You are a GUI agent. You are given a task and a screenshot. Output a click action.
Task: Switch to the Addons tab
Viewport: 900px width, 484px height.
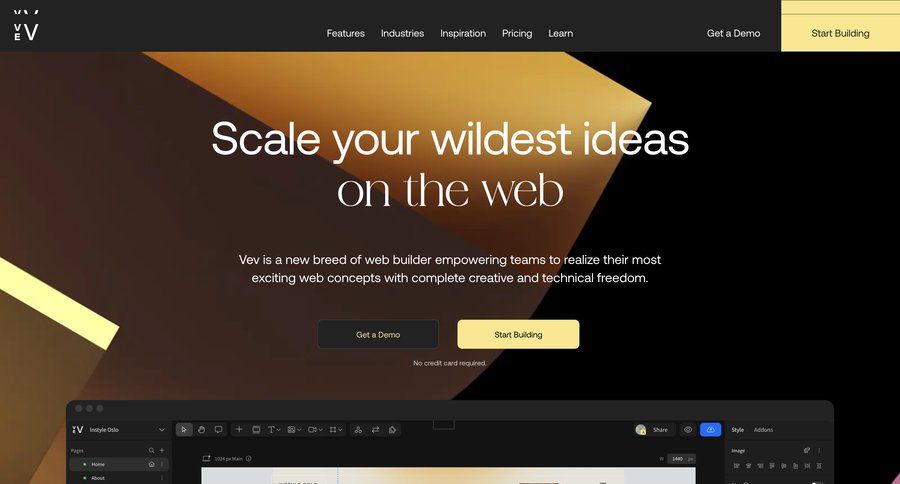763,430
